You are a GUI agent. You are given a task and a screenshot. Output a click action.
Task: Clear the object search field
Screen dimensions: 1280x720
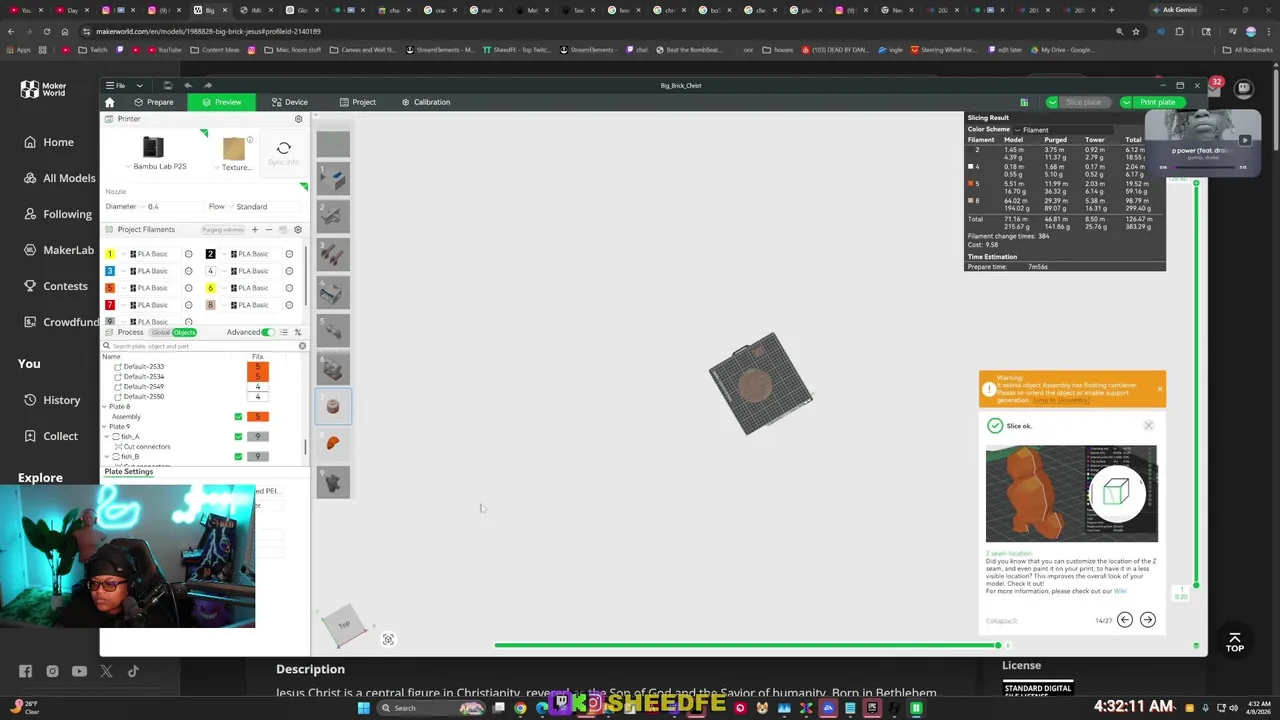[302, 346]
